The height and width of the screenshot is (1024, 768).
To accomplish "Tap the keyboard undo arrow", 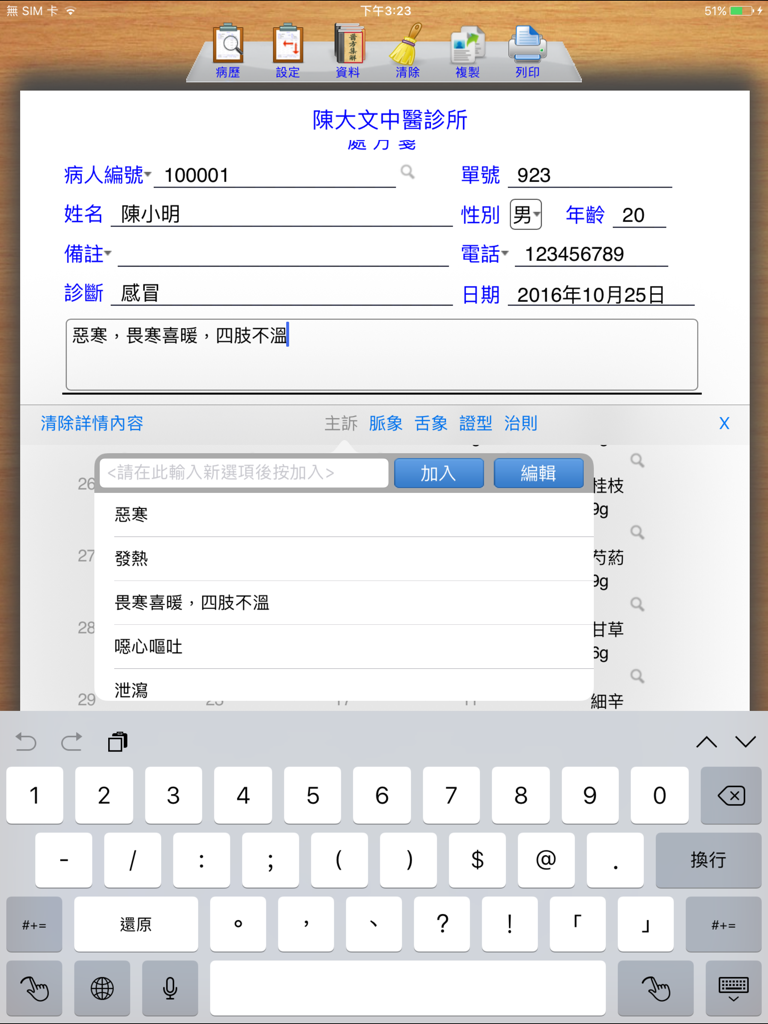I will tap(26, 742).
